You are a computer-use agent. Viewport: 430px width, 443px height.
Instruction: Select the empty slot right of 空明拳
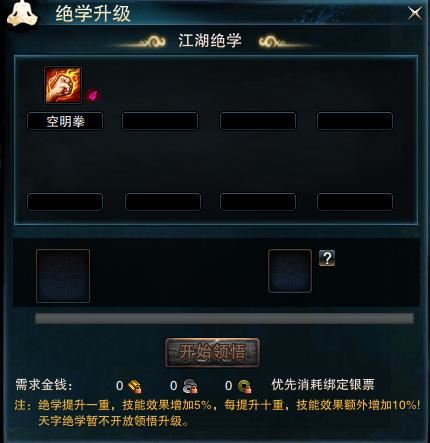(160, 121)
